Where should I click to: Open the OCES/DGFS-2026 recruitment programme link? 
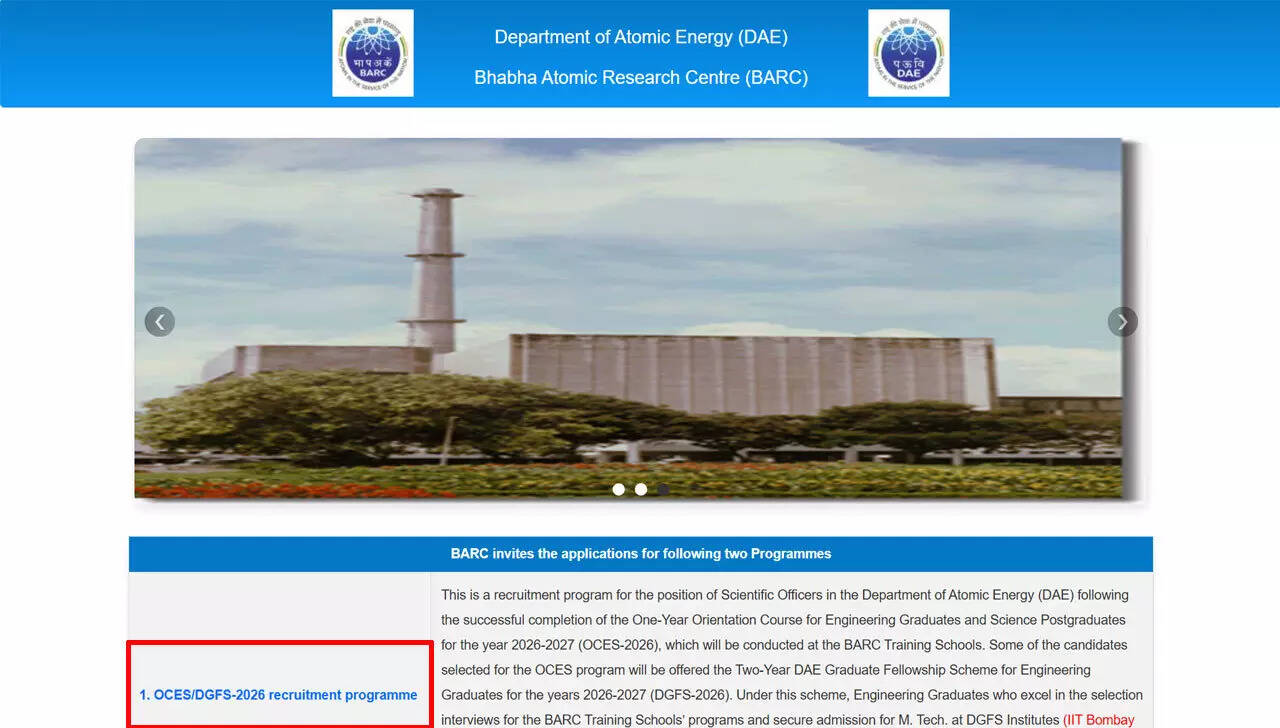[278, 695]
